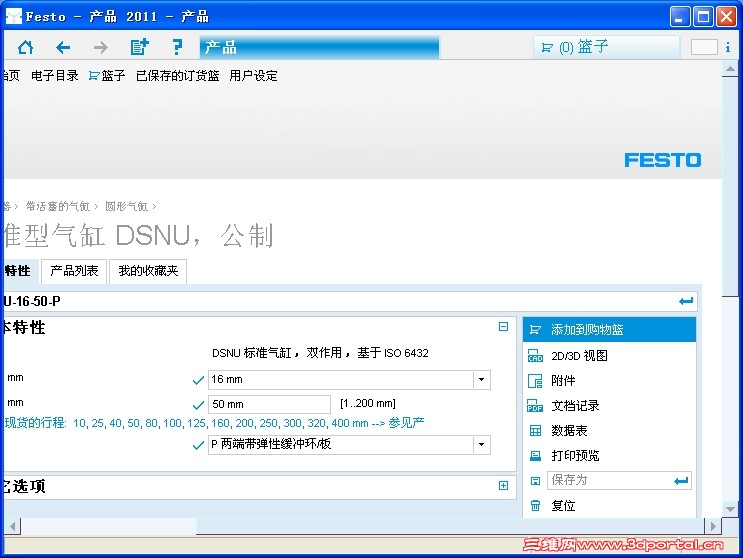Click the vertical scrollbar down arrow
This screenshot has width=743, height=558.
click(730, 509)
